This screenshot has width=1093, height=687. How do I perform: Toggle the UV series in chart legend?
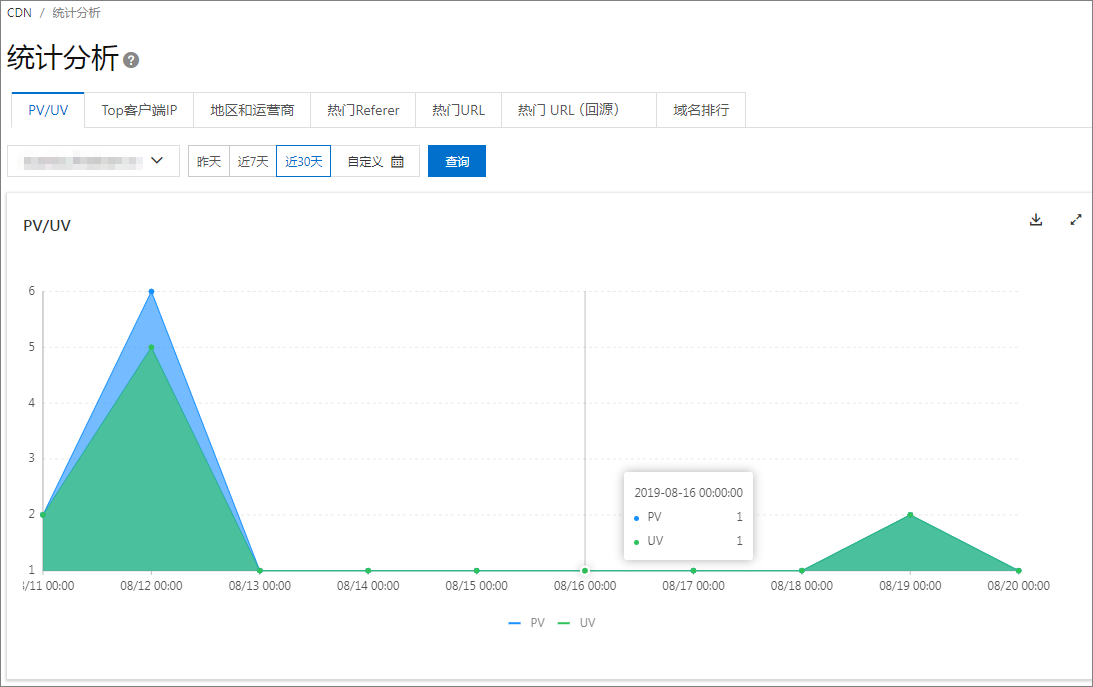[x=577, y=622]
